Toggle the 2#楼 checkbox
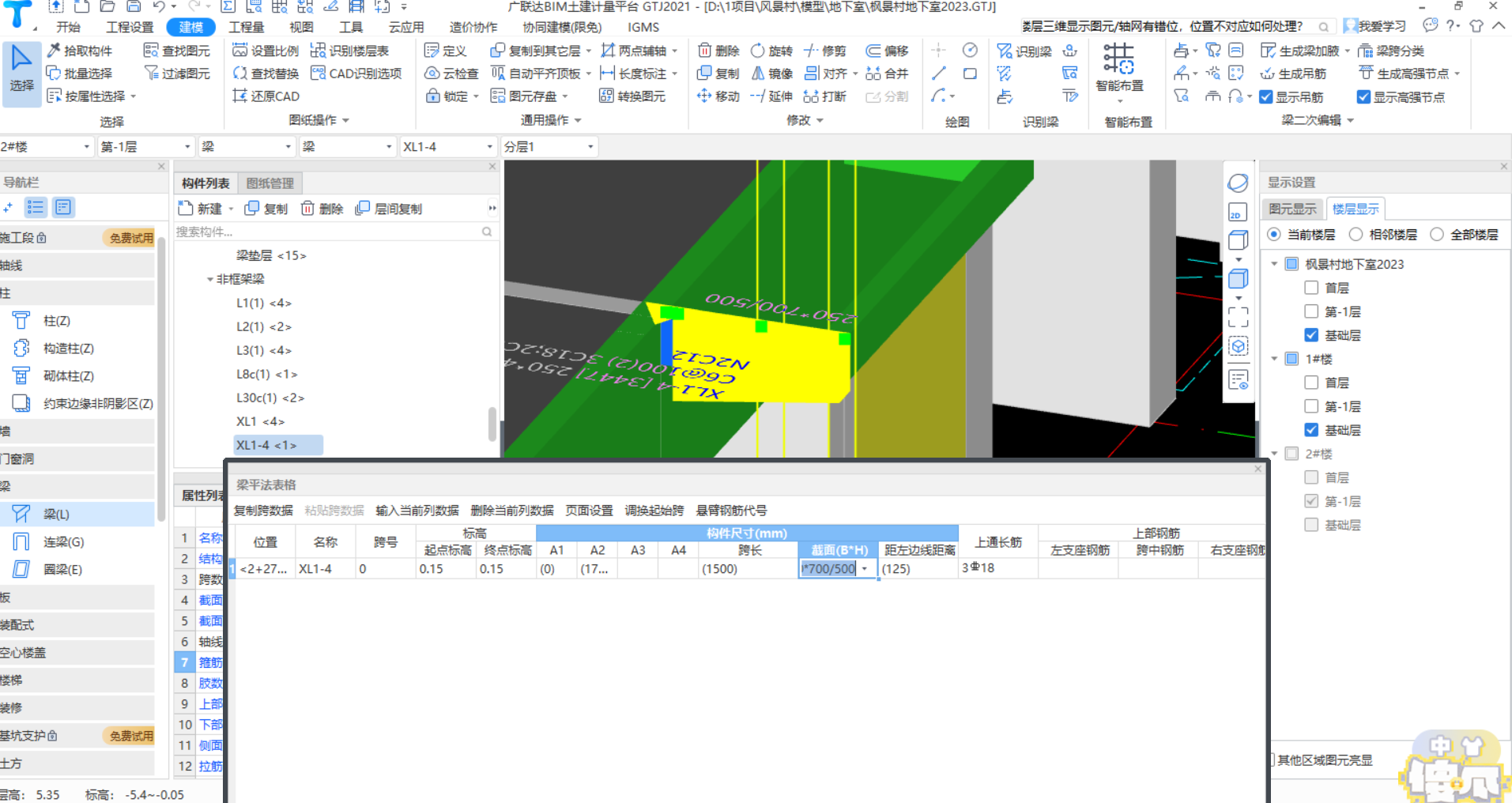This screenshot has height=803, width=1512. pos(1292,454)
